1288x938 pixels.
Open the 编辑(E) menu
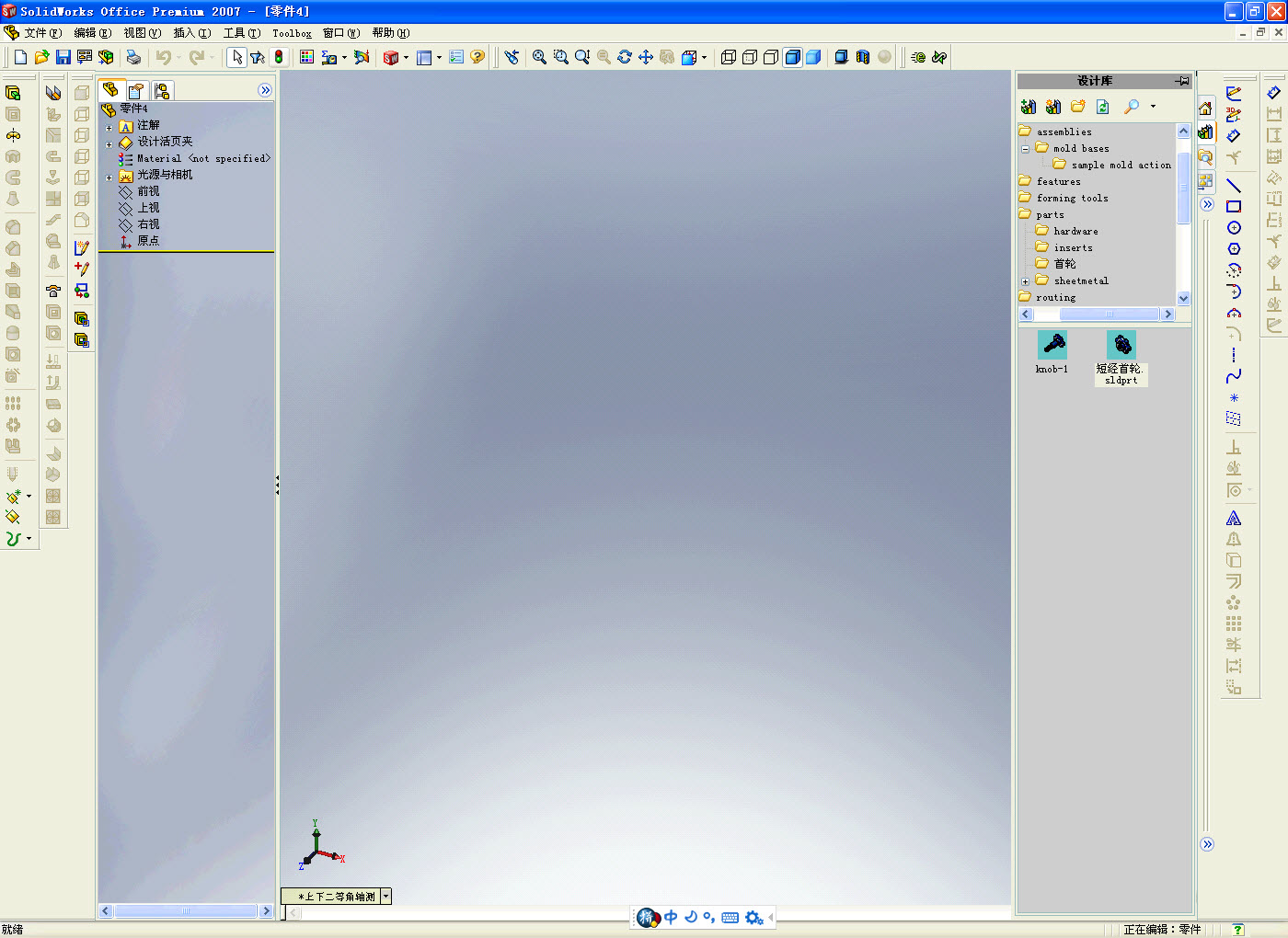coord(93,33)
